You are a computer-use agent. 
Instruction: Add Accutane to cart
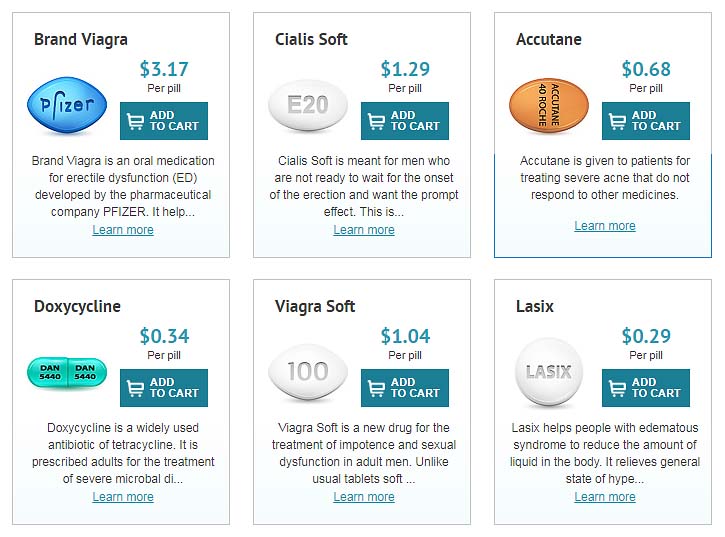click(x=645, y=121)
